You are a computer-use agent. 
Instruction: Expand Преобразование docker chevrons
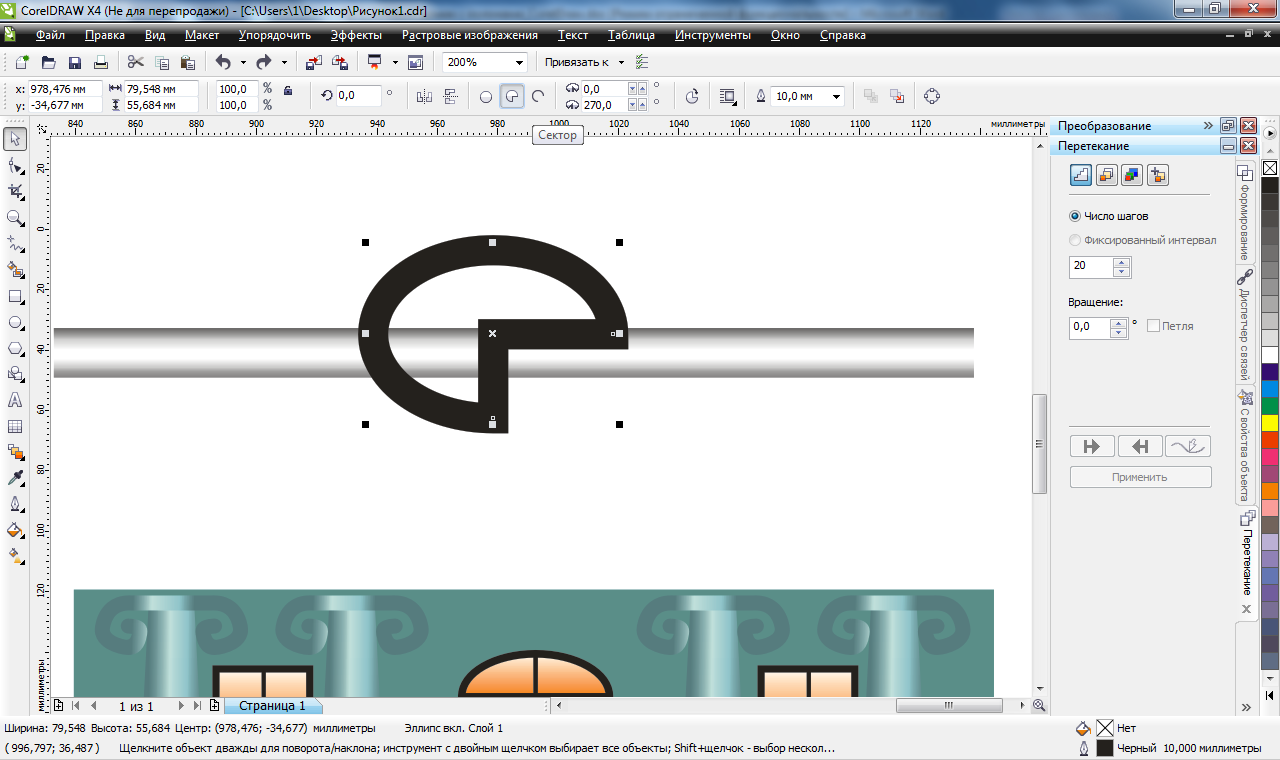[x=1208, y=126]
